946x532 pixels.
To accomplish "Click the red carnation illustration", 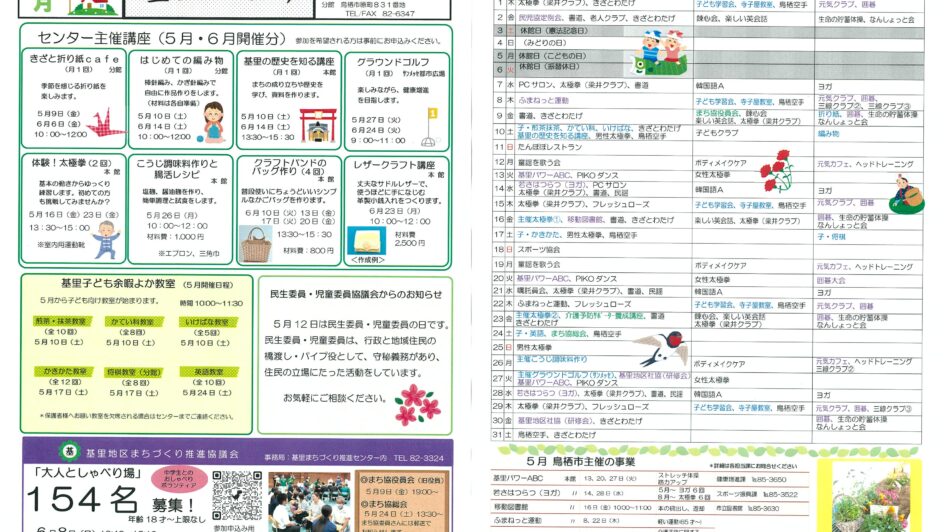I will (776, 171).
